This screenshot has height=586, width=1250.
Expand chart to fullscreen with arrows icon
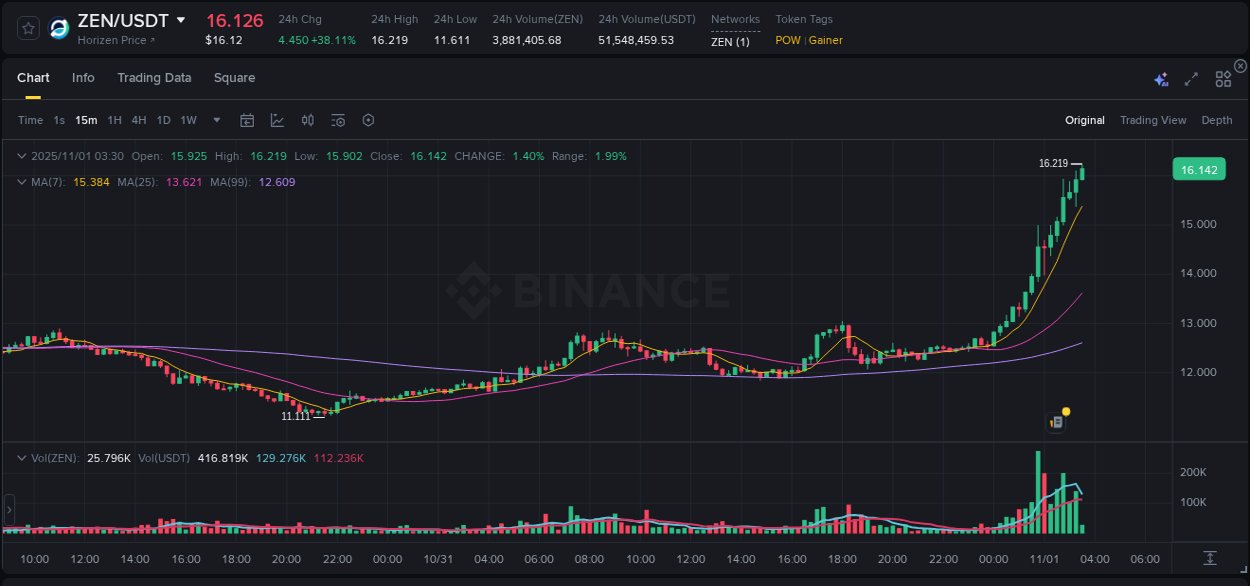(x=1190, y=78)
